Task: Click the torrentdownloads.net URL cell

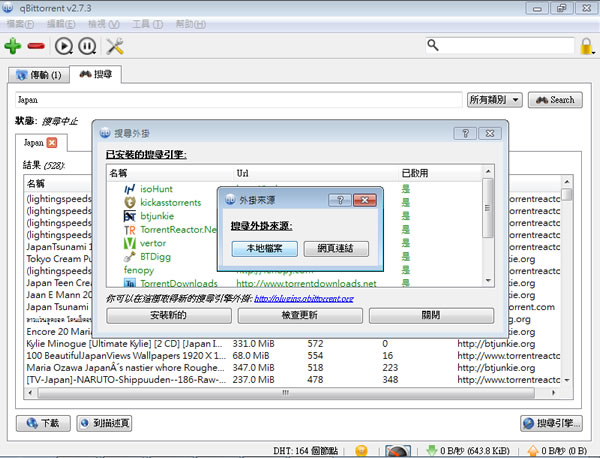Action: 307,284
